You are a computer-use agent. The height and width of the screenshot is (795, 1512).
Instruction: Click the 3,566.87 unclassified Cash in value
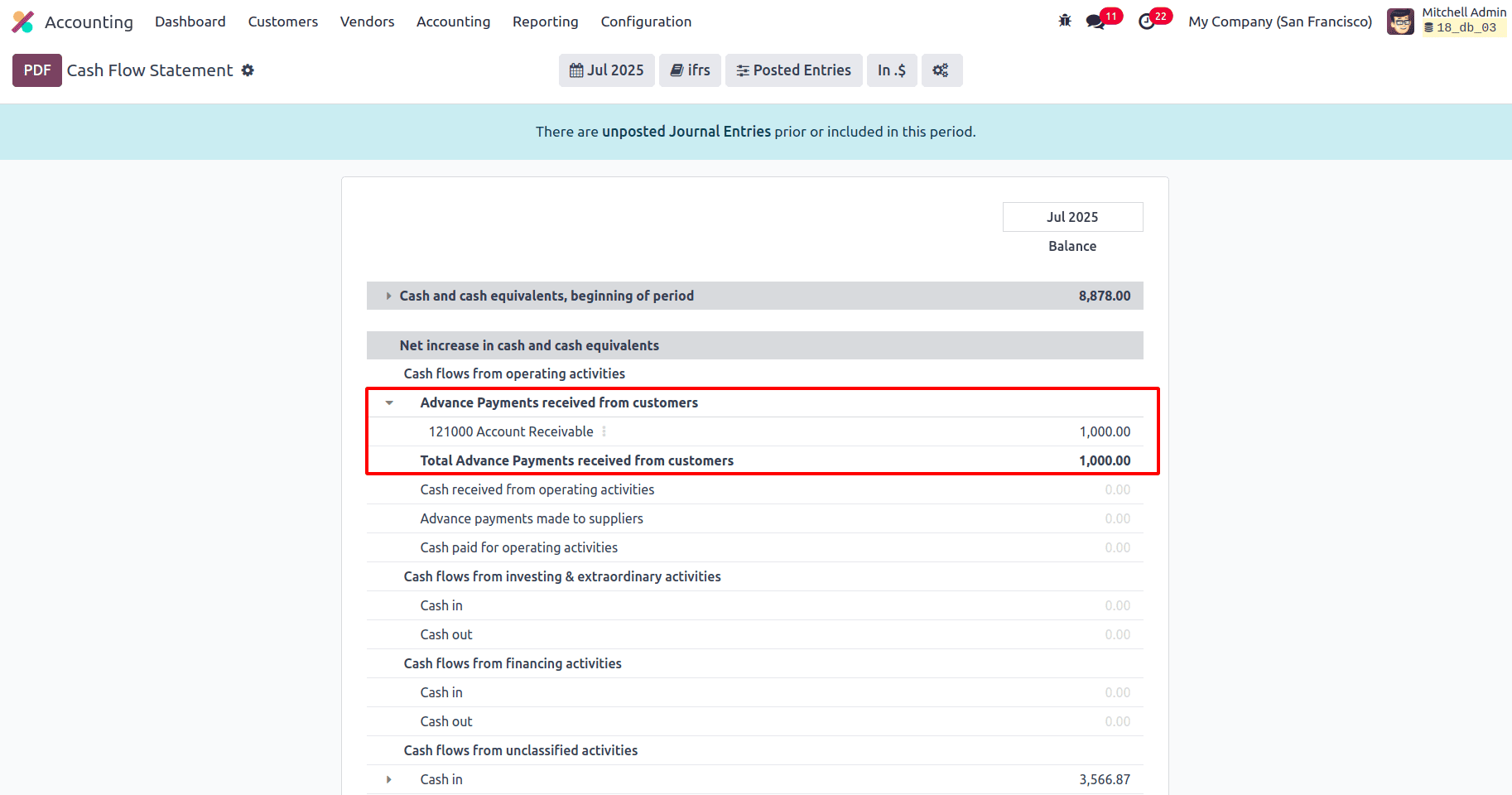click(1105, 779)
